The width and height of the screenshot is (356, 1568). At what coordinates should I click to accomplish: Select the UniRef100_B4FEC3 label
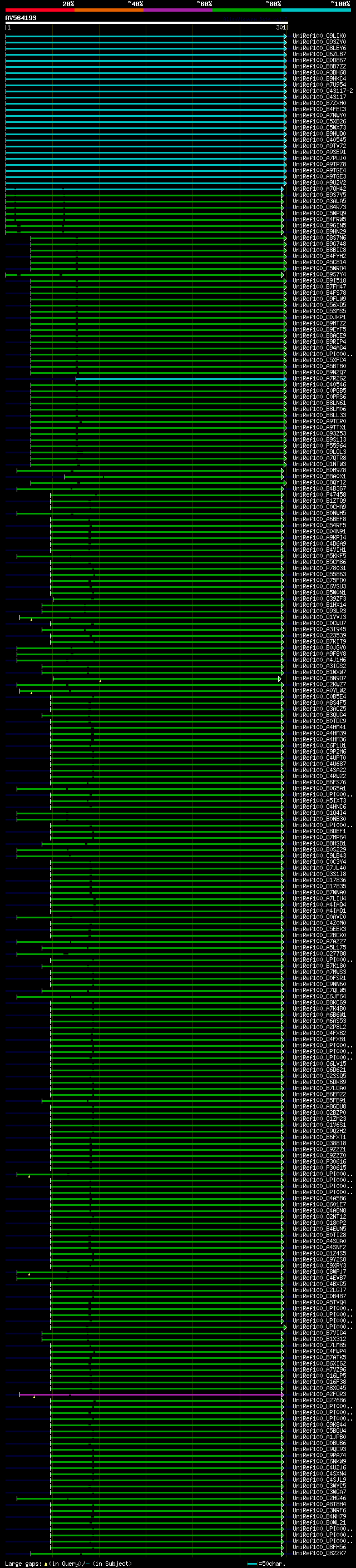(319, 110)
